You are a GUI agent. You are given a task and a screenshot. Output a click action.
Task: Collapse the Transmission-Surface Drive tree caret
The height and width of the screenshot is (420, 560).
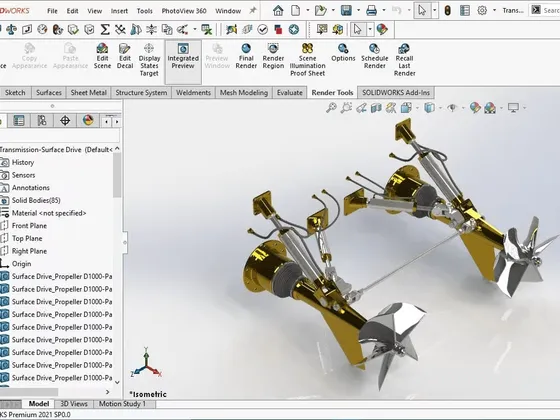coord(117,149)
